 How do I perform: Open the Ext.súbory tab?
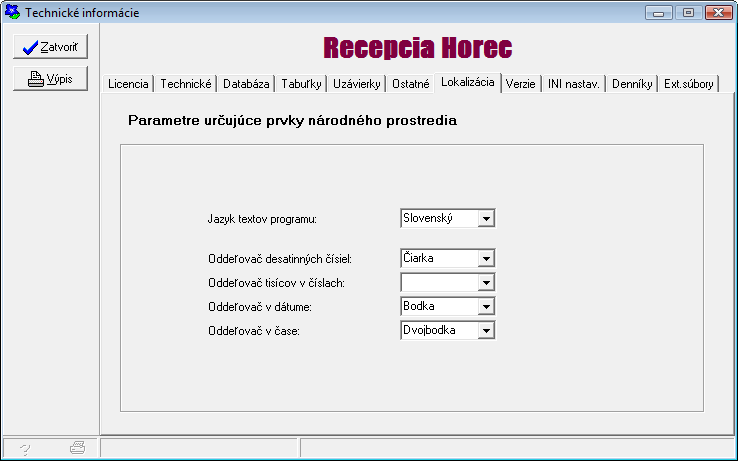(x=689, y=85)
